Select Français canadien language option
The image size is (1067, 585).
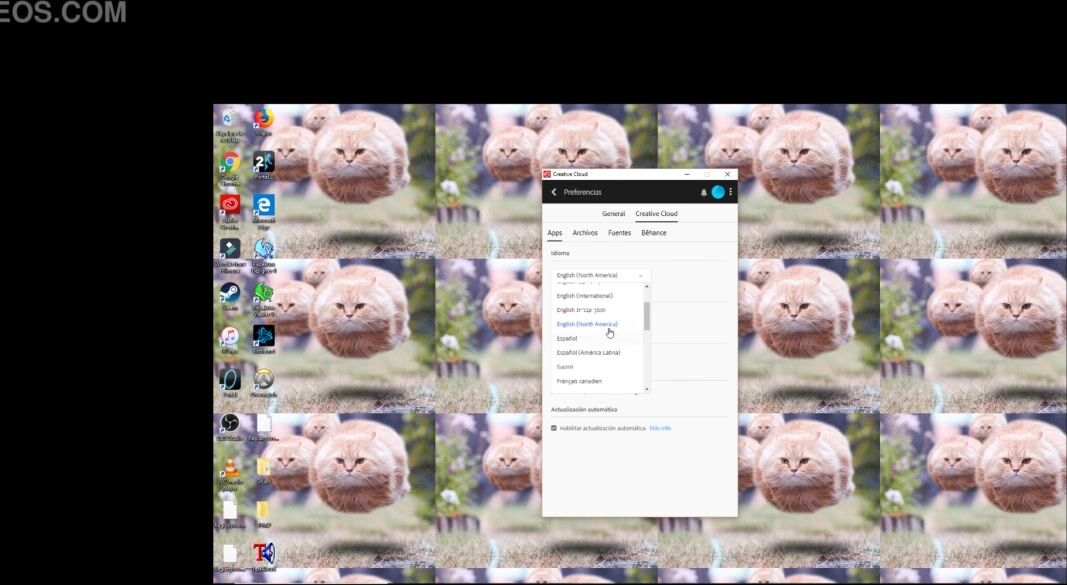579,381
